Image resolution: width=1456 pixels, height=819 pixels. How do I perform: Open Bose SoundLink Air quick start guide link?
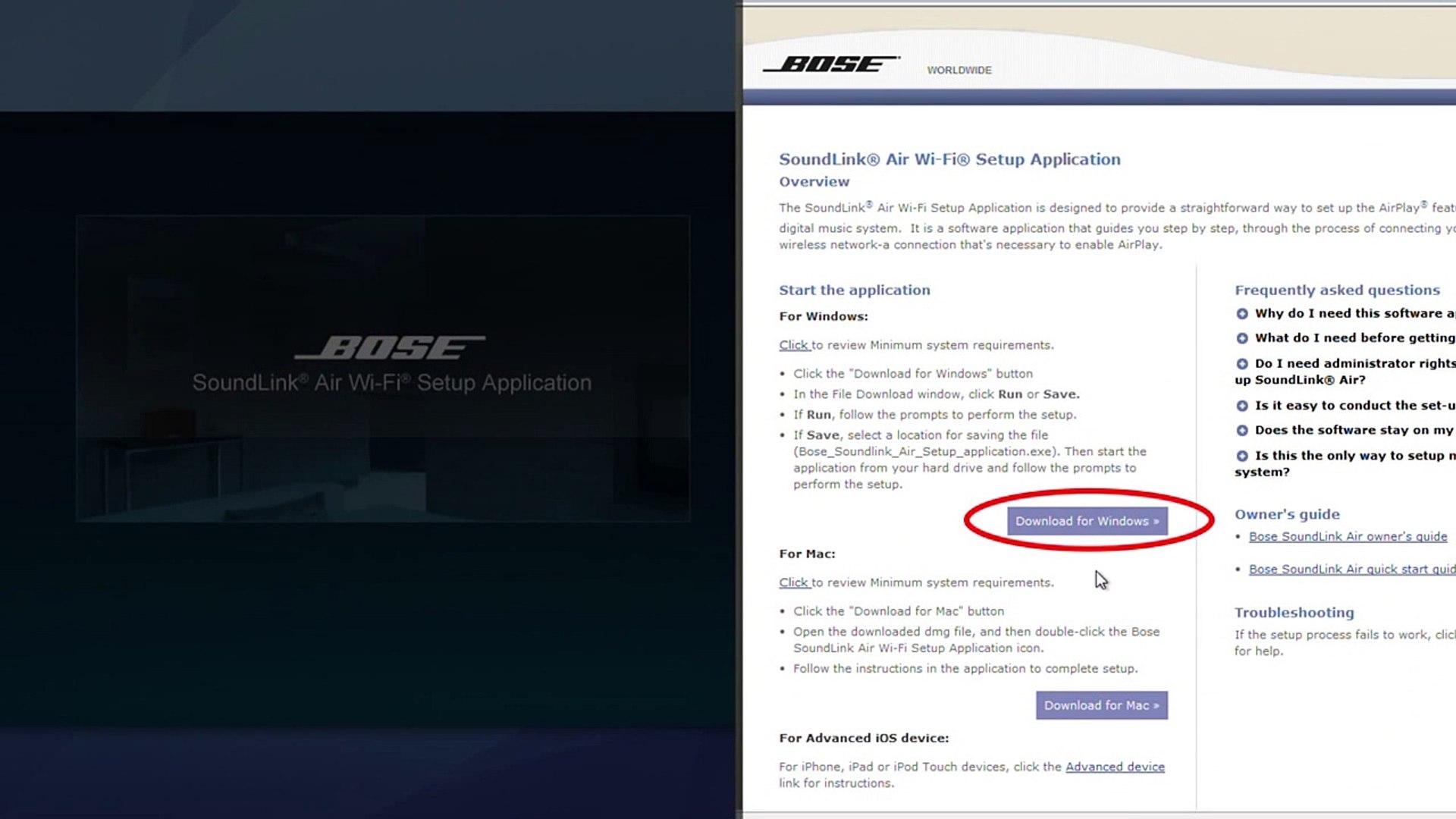pos(1352,569)
